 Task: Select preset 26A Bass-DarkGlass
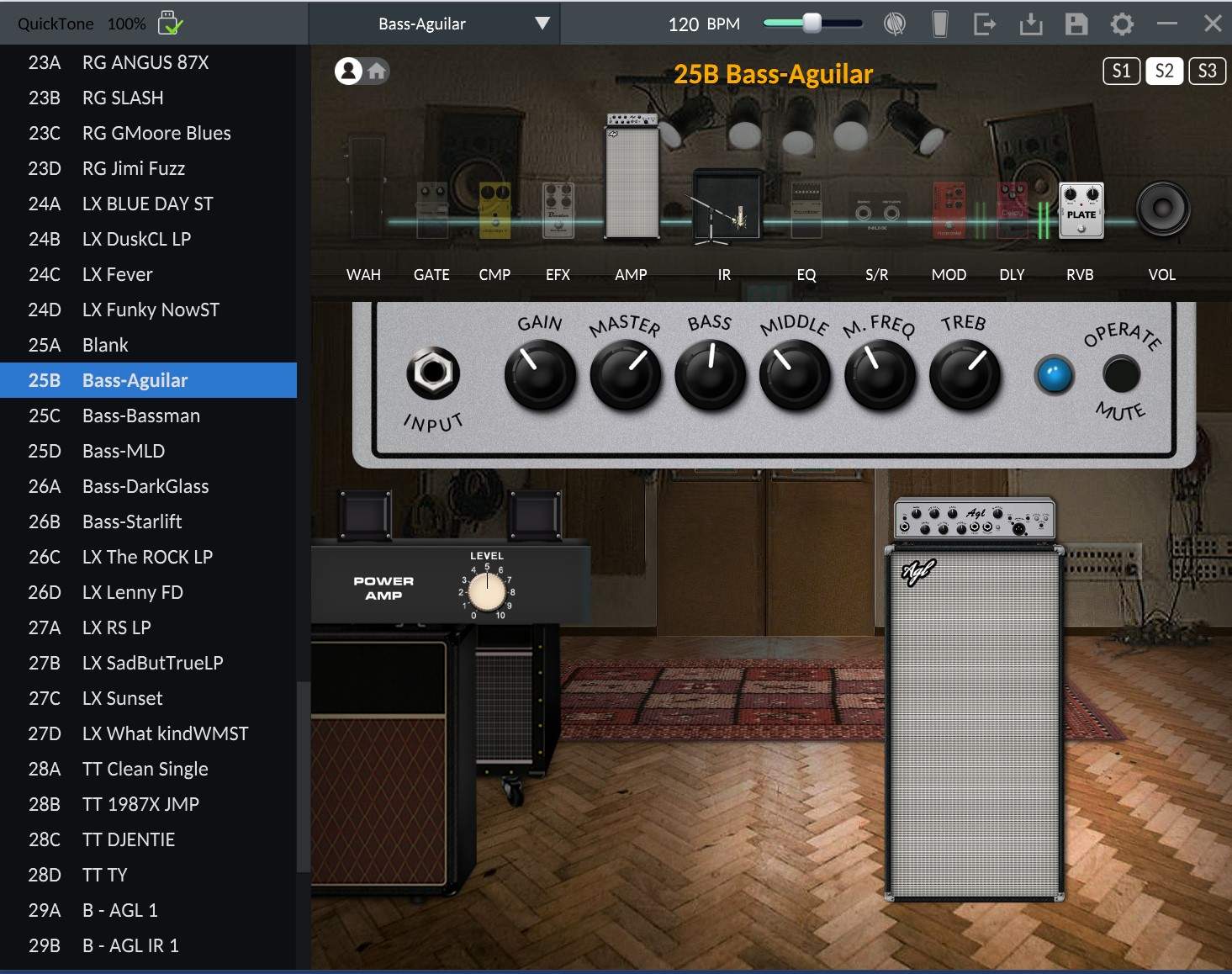148,486
